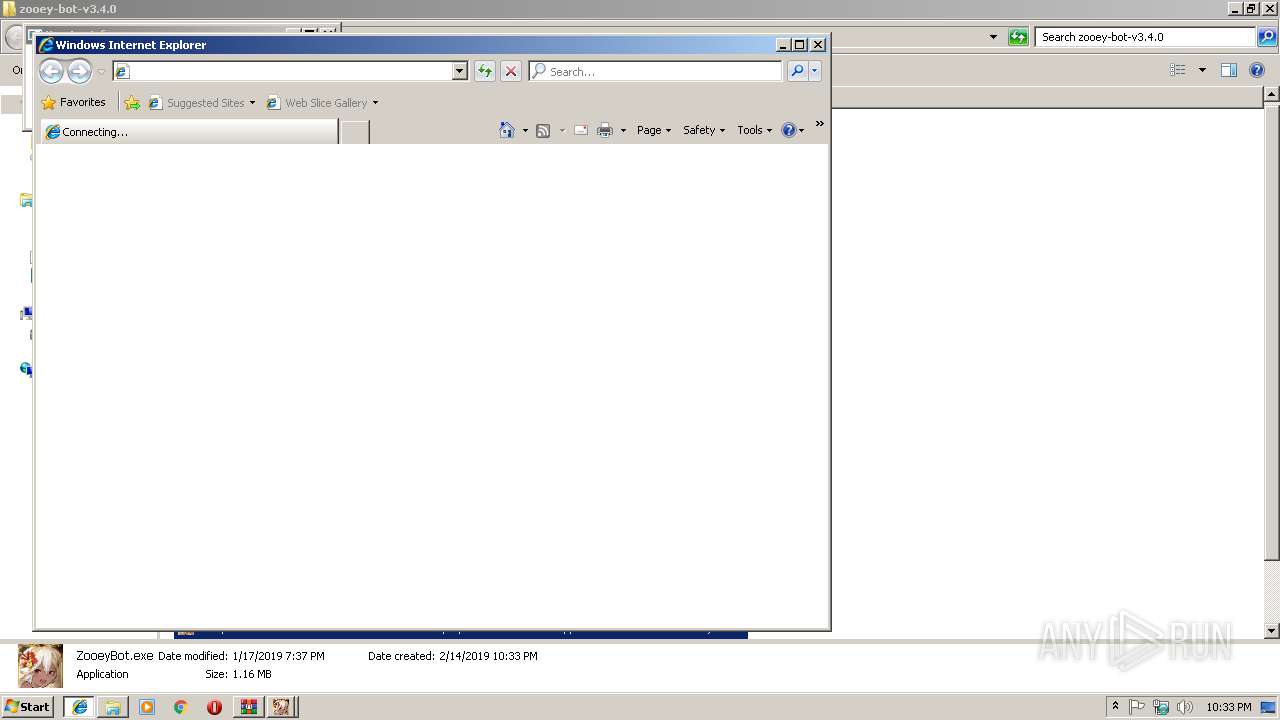Open Windows Explorer from the taskbar

tap(113, 707)
